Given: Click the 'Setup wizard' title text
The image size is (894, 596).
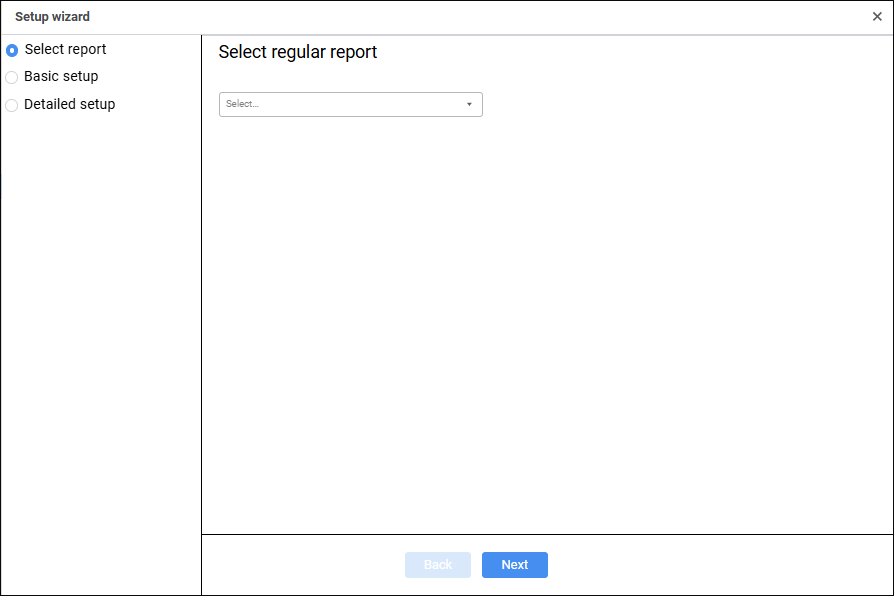Looking at the screenshot, I should point(52,17).
